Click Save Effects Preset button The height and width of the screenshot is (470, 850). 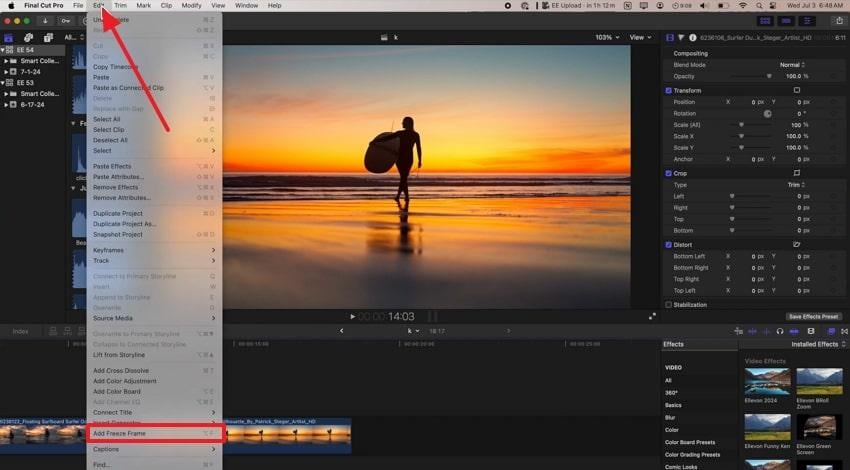point(814,317)
